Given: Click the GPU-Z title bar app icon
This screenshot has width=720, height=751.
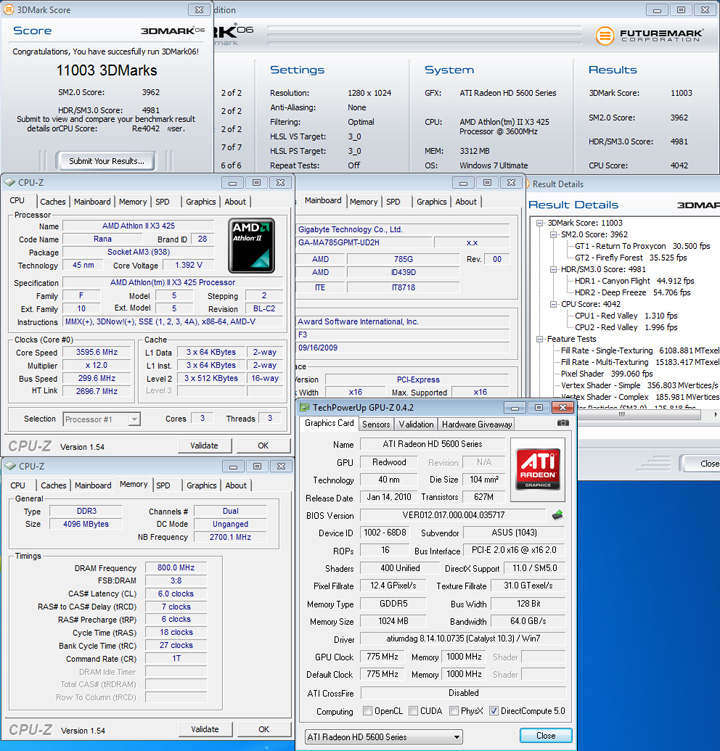Looking at the screenshot, I should click(306, 408).
